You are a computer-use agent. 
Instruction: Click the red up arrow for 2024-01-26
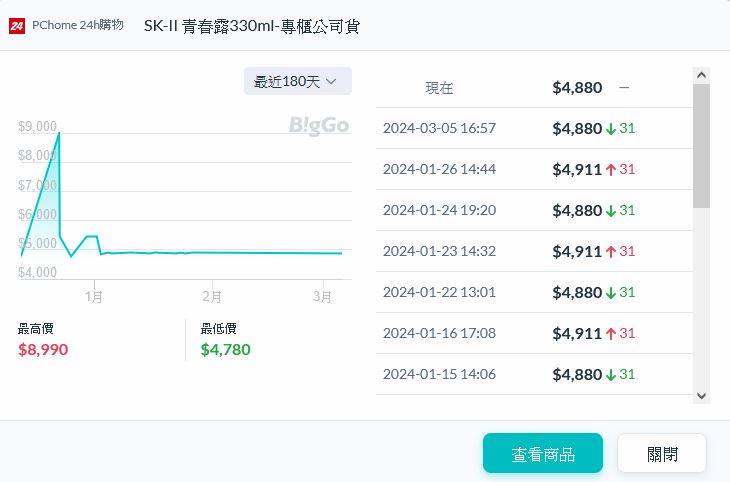(x=611, y=169)
